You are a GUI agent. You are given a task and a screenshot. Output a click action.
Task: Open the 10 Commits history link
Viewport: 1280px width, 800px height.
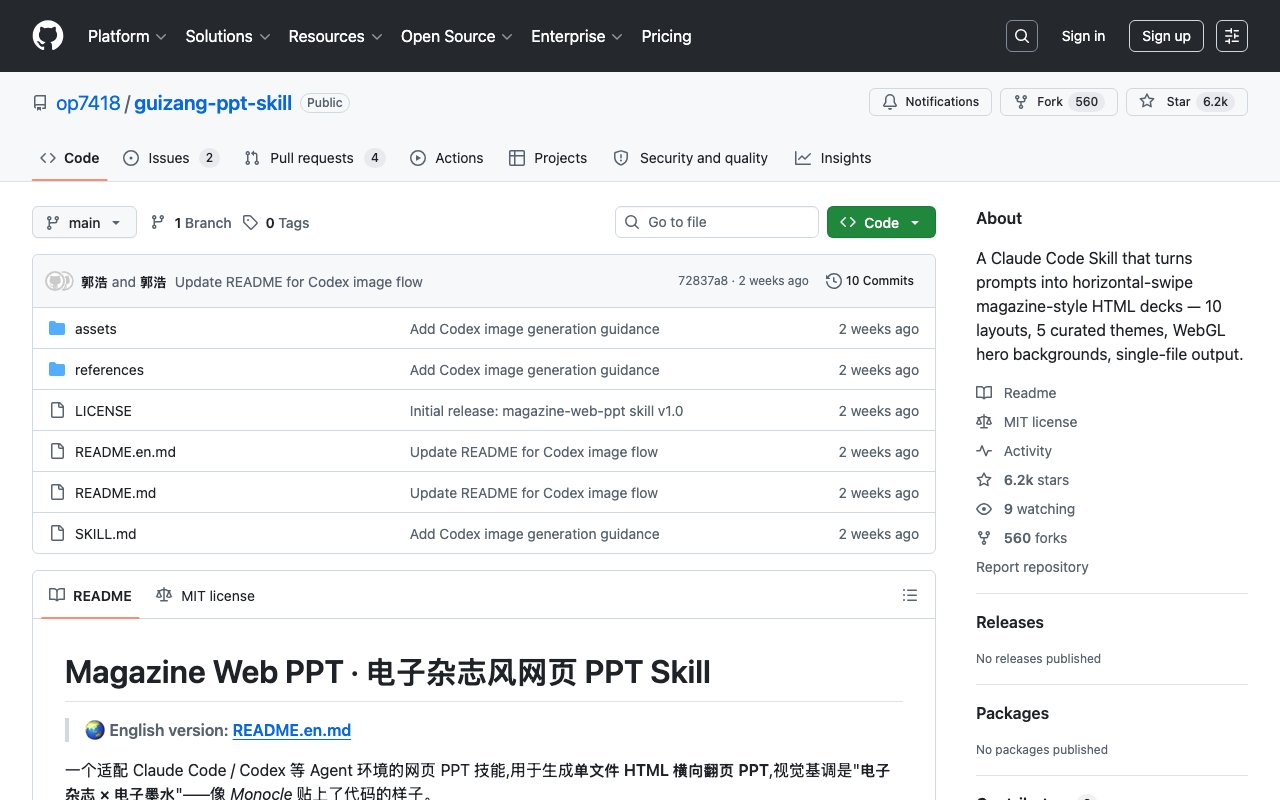pos(870,281)
